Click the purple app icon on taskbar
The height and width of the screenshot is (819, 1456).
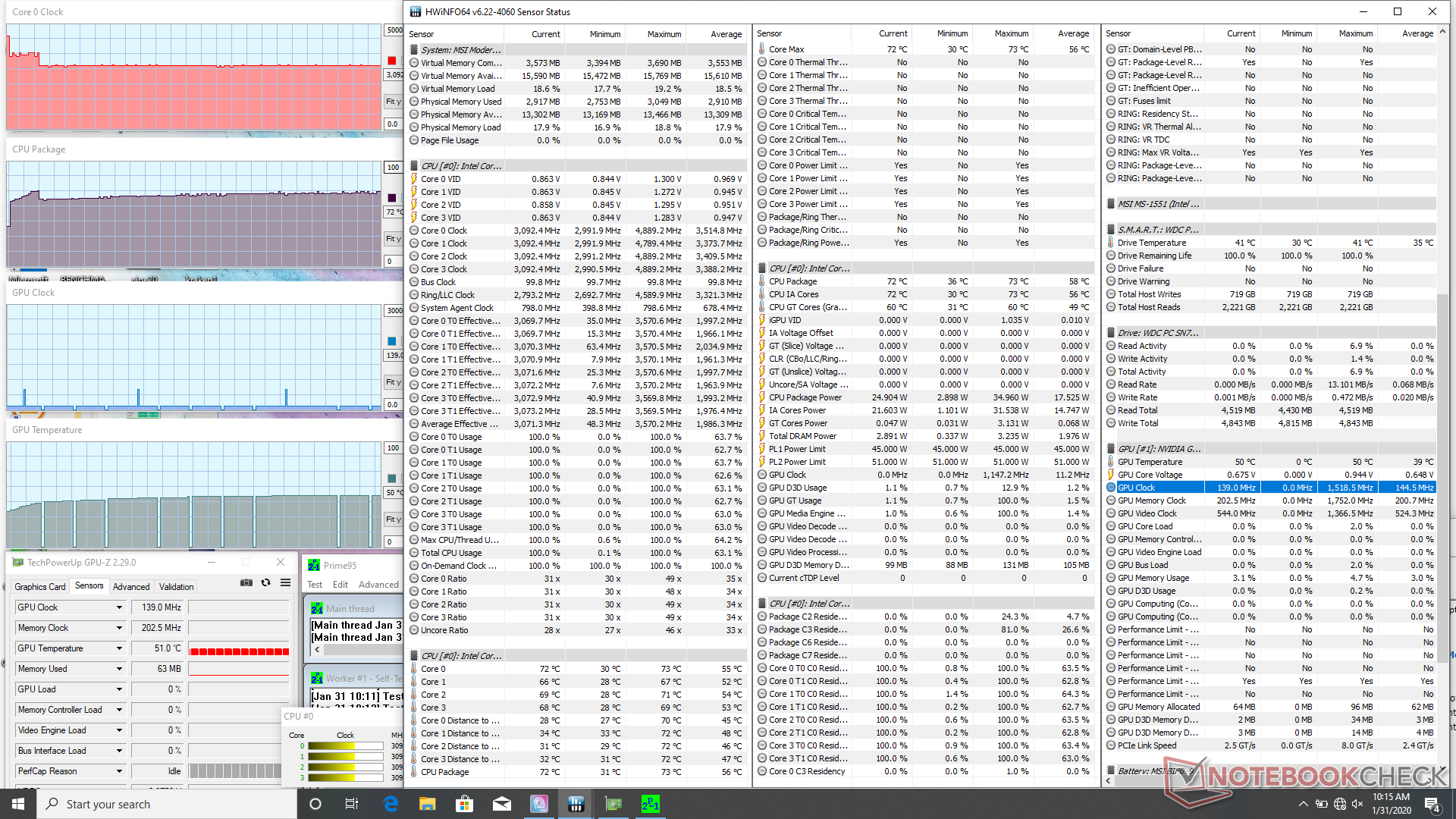[x=539, y=804]
